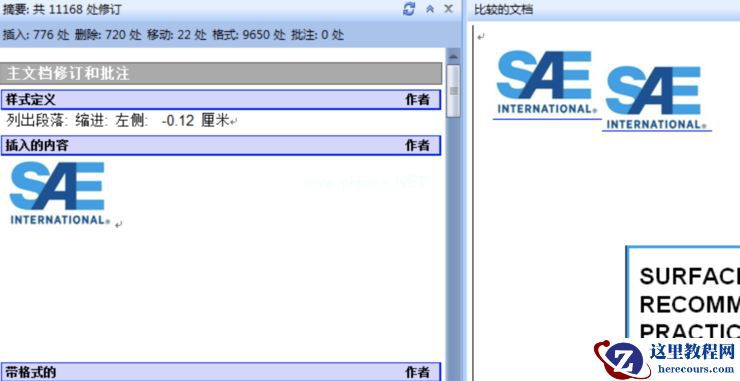The height and width of the screenshot is (381, 740).
Task: Select the 带格式的 revision entry
Action: point(221,372)
